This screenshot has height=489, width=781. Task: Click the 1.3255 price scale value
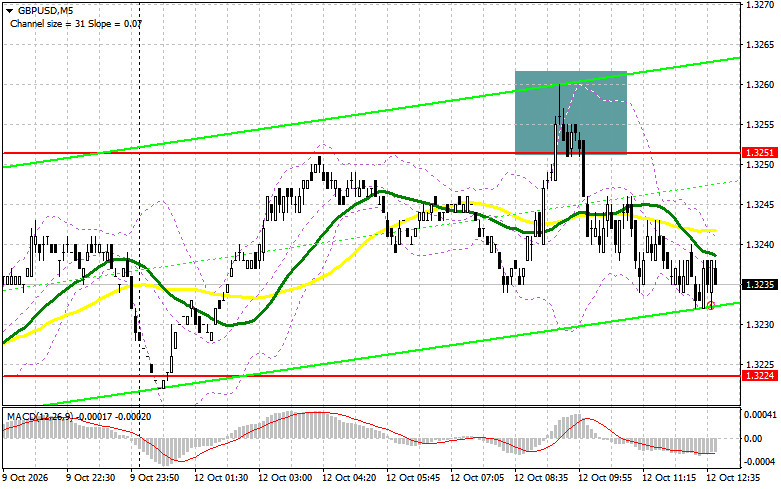(x=760, y=124)
